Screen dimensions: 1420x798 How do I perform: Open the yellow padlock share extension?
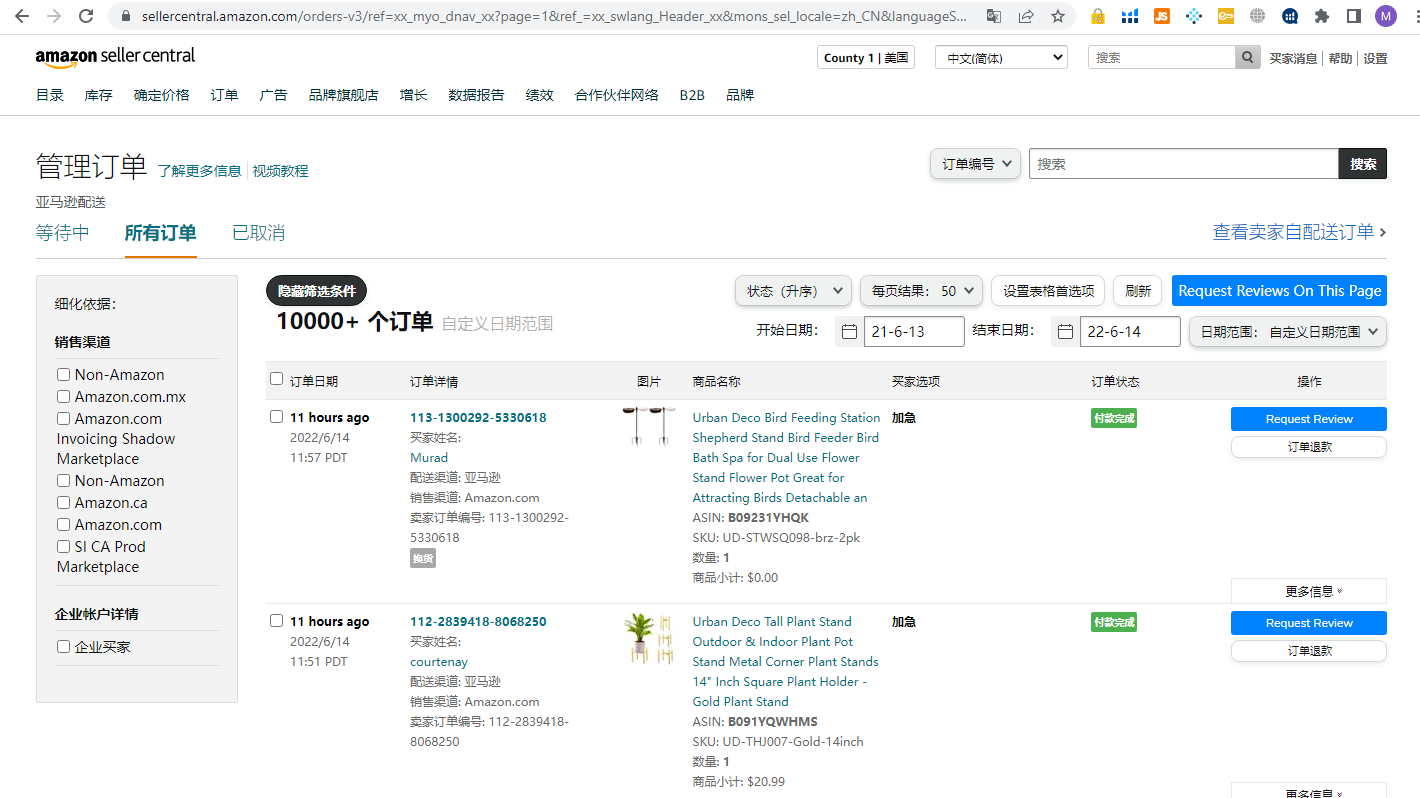tap(1098, 16)
